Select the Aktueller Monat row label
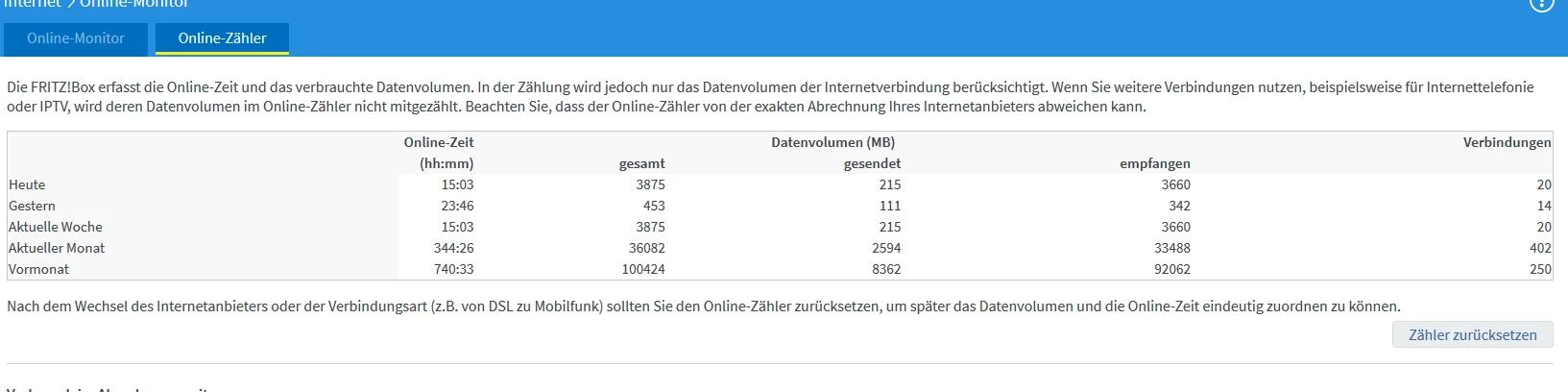Image resolution: width=1568 pixels, height=392 pixels. [x=57, y=248]
